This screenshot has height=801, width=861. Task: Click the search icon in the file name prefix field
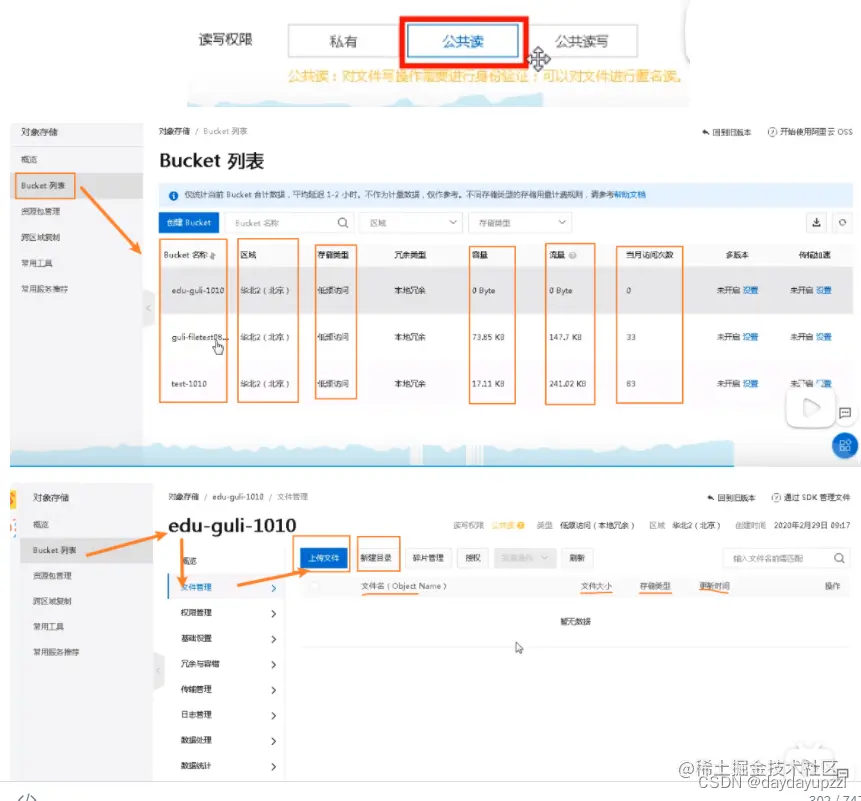[x=839, y=558]
